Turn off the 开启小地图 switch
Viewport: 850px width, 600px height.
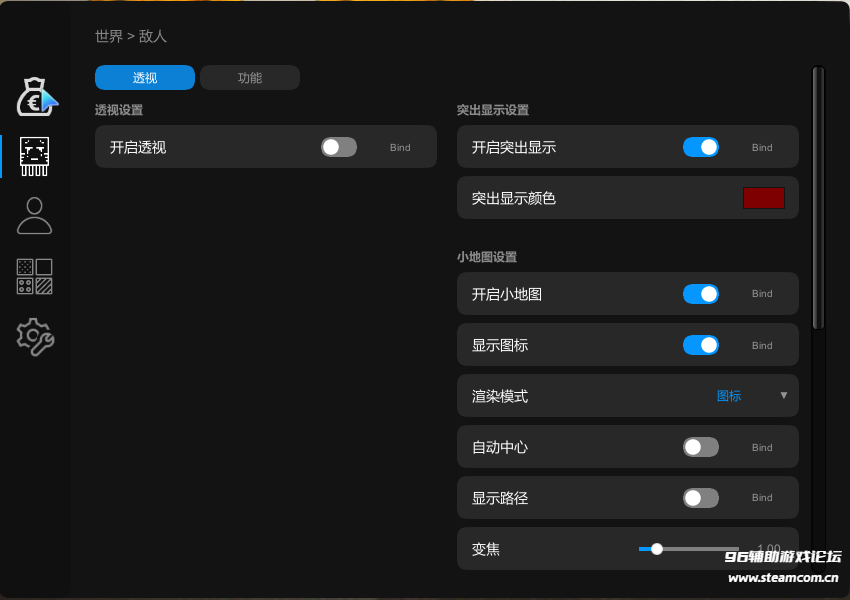701,294
